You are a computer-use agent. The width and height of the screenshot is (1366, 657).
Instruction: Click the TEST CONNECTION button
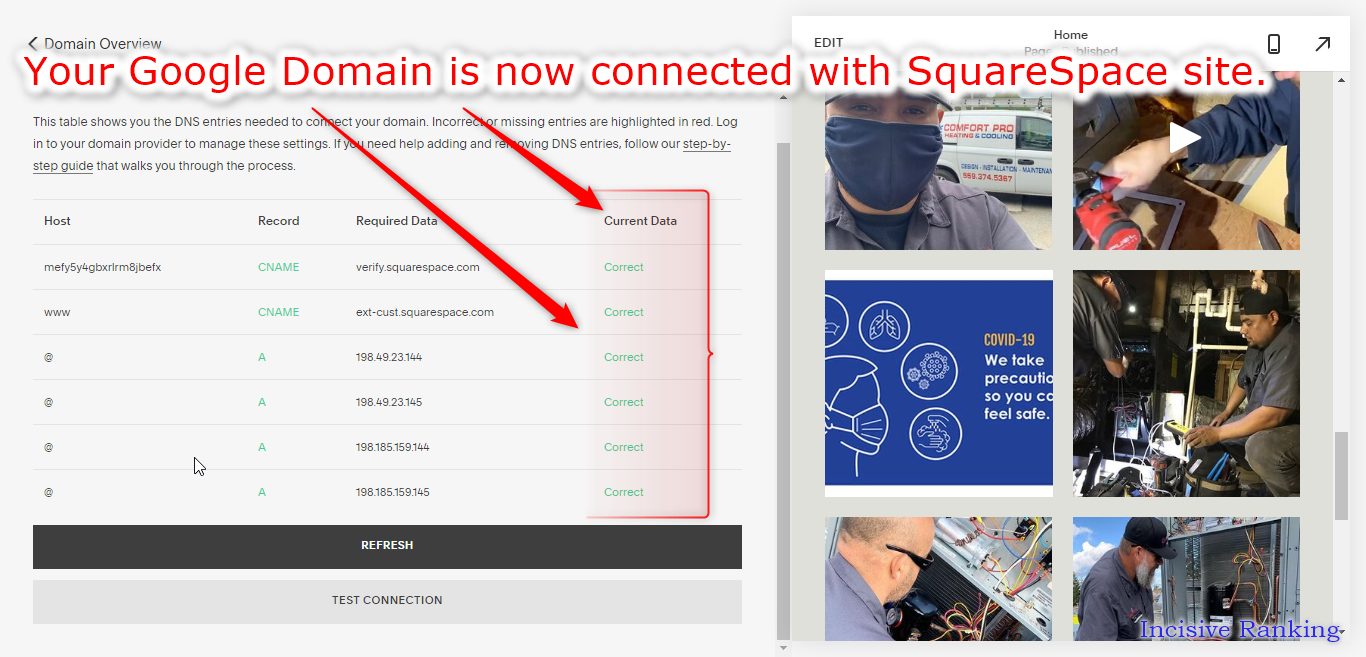[387, 601]
